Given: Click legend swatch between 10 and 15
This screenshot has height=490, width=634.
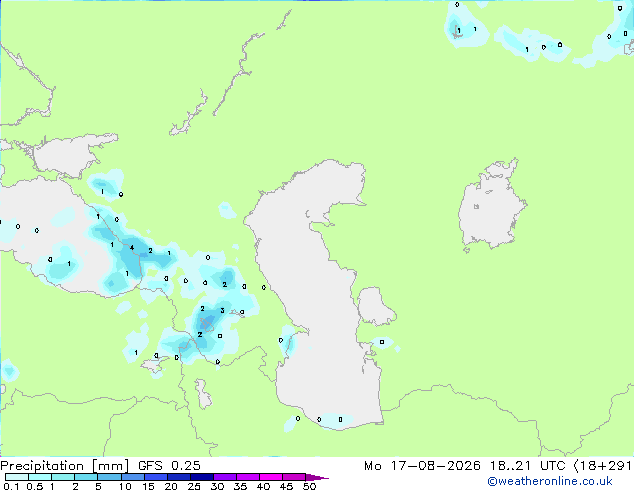Looking at the screenshot, I should 133,477.
